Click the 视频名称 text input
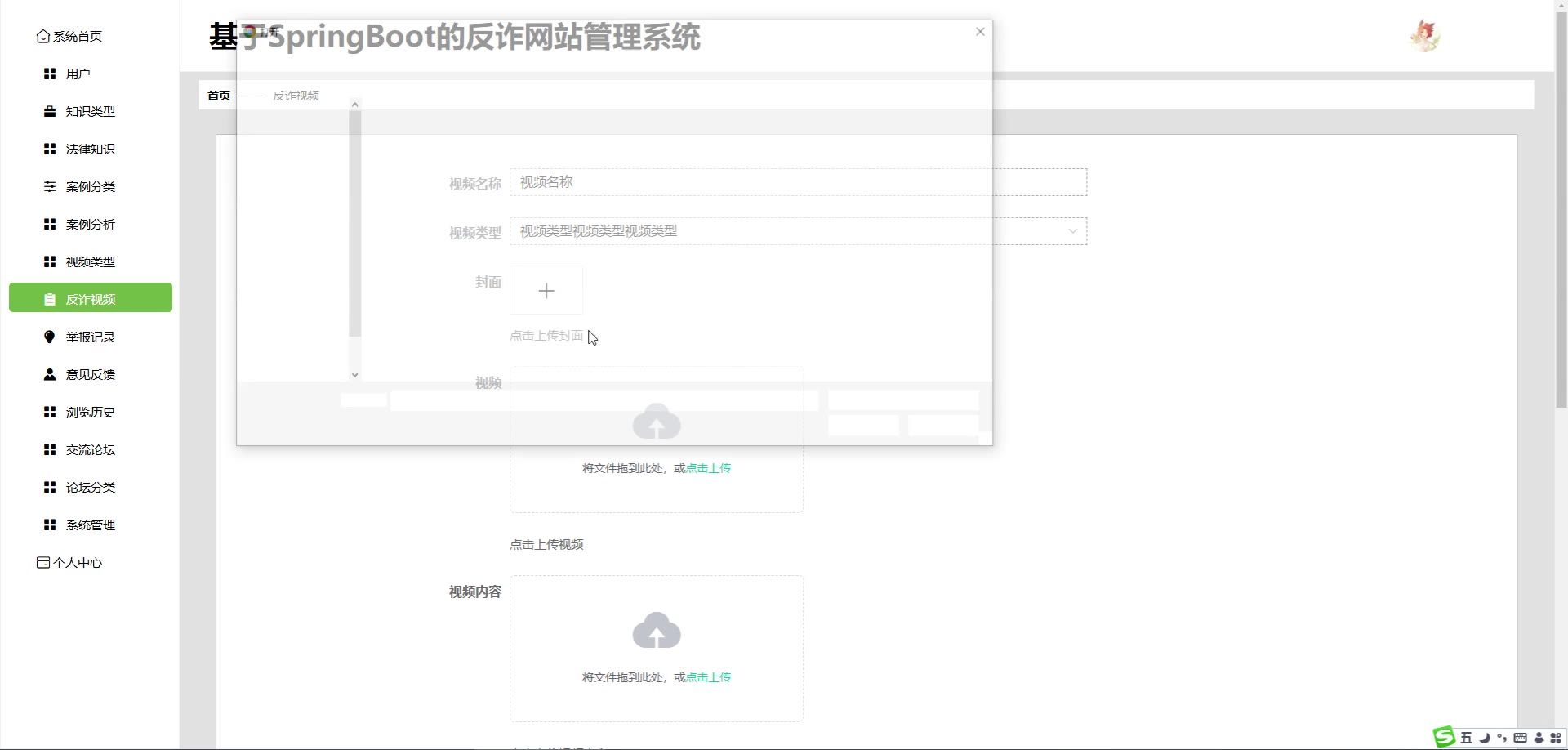This screenshot has height=750, width=1568. [x=798, y=182]
